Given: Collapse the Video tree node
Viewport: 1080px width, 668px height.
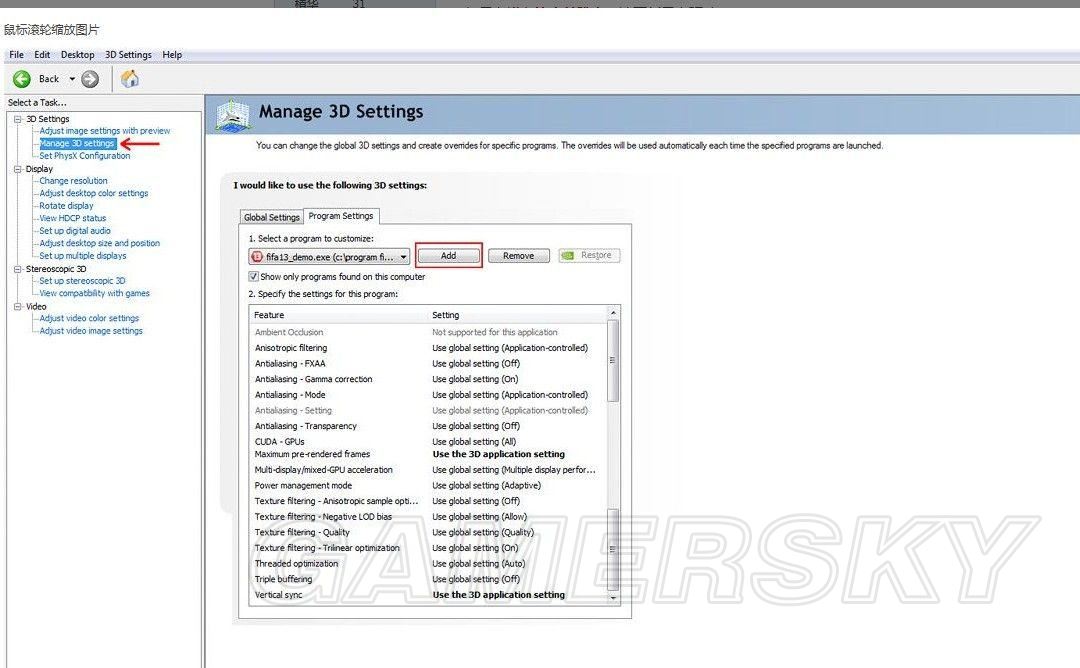Looking at the screenshot, I should (x=18, y=306).
